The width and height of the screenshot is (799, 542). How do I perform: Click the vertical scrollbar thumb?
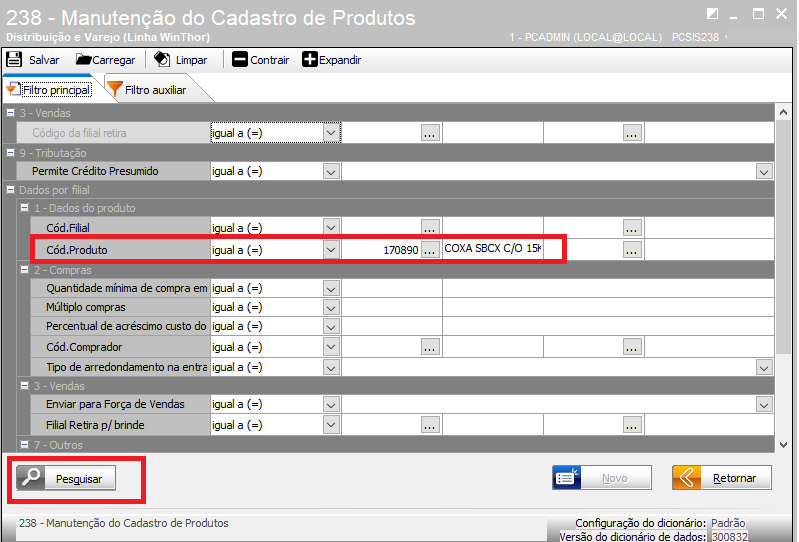click(783, 237)
